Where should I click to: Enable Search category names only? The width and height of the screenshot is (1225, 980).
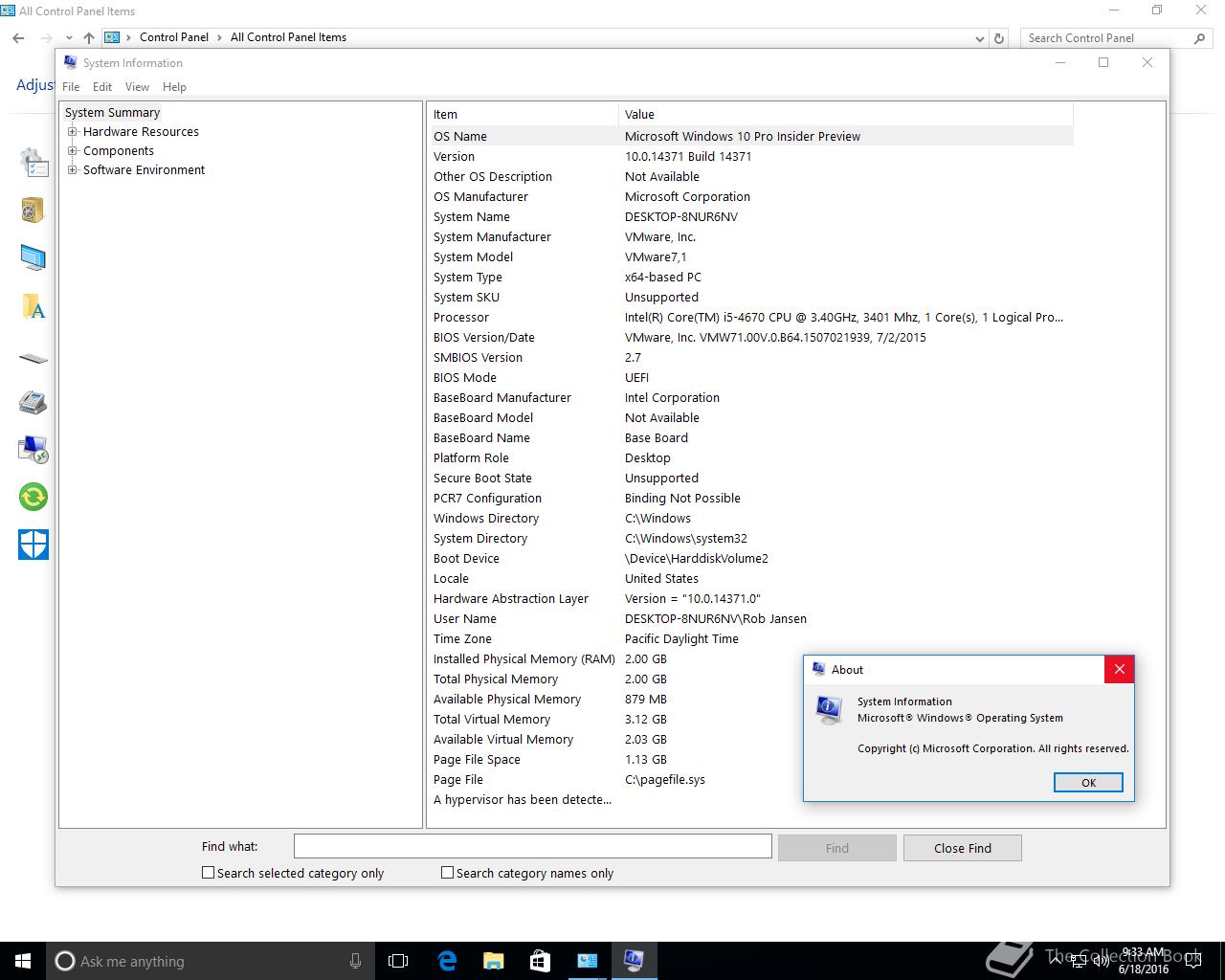pyautogui.click(x=447, y=873)
